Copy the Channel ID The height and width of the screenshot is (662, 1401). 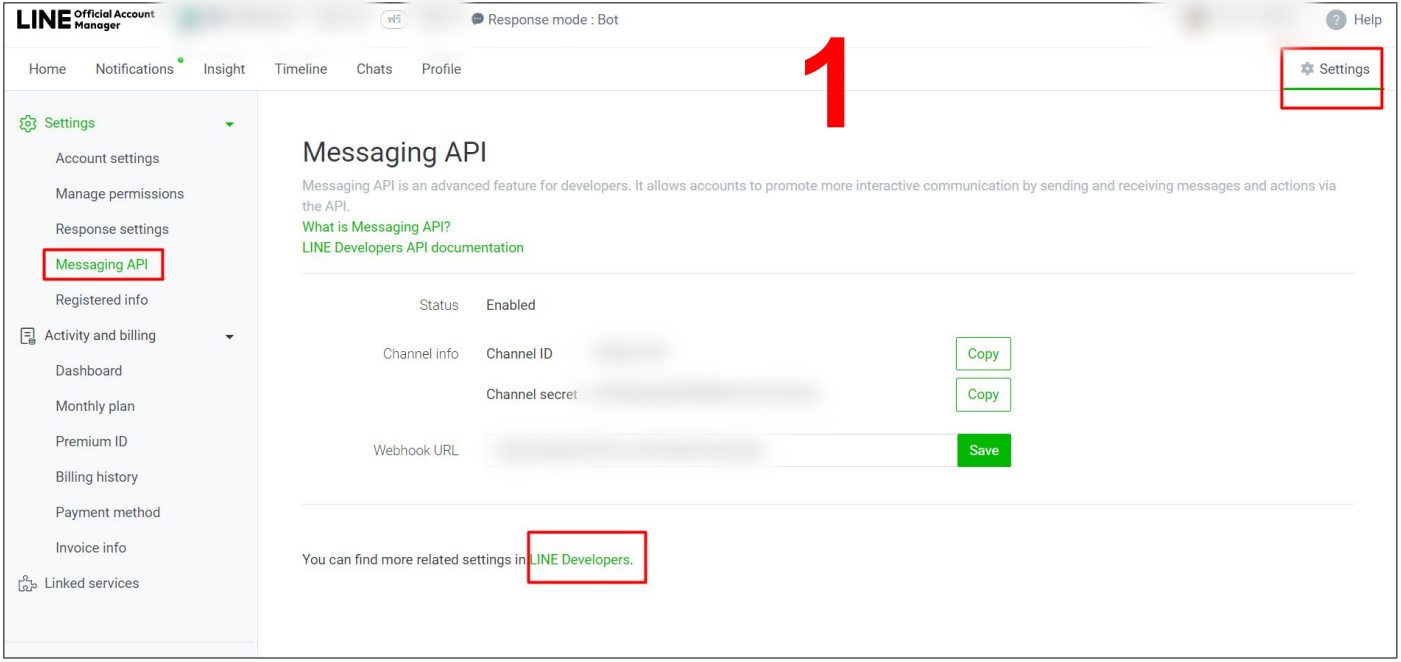point(983,354)
